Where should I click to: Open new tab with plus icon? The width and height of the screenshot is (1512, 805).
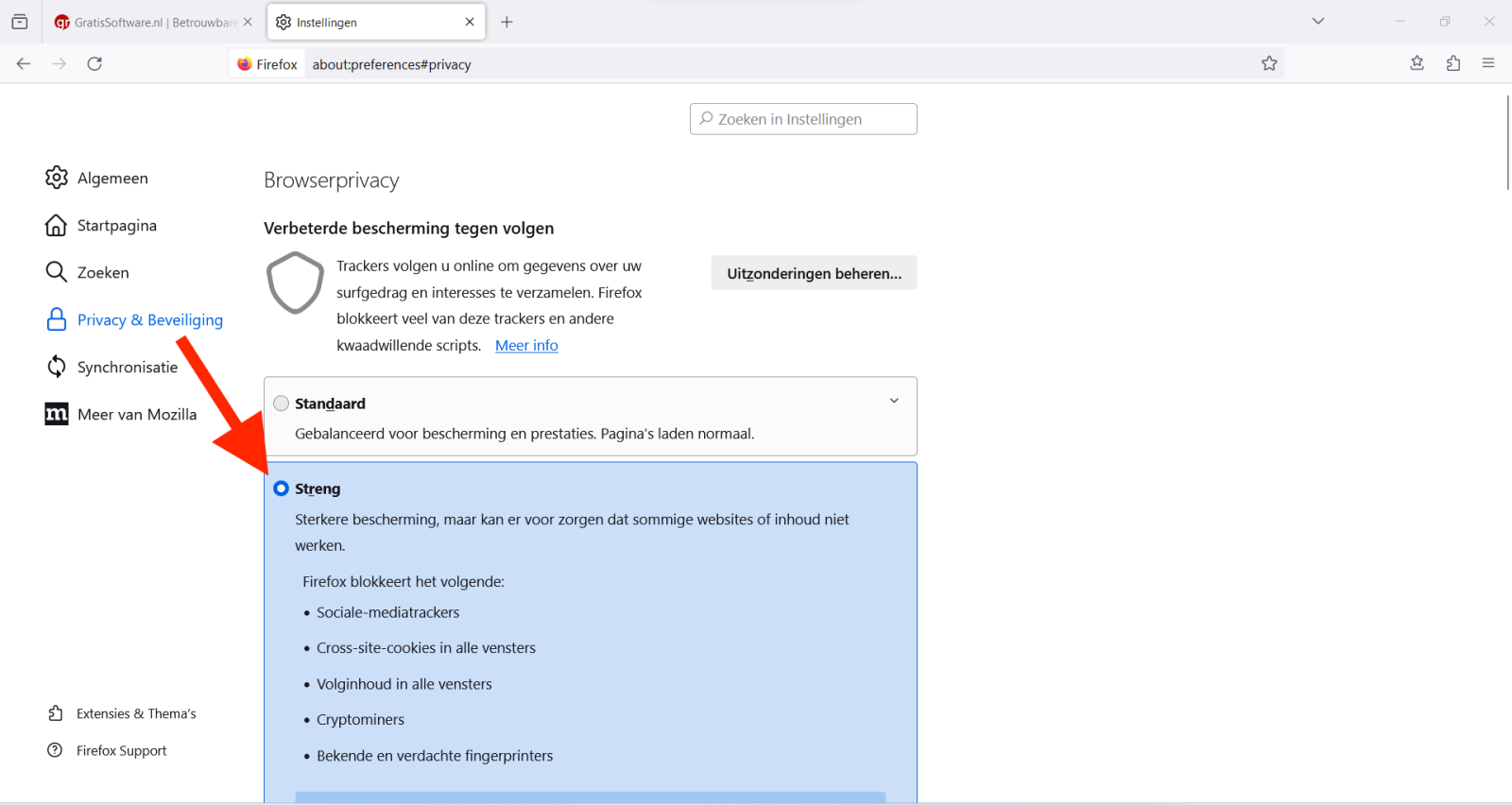[x=507, y=22]
